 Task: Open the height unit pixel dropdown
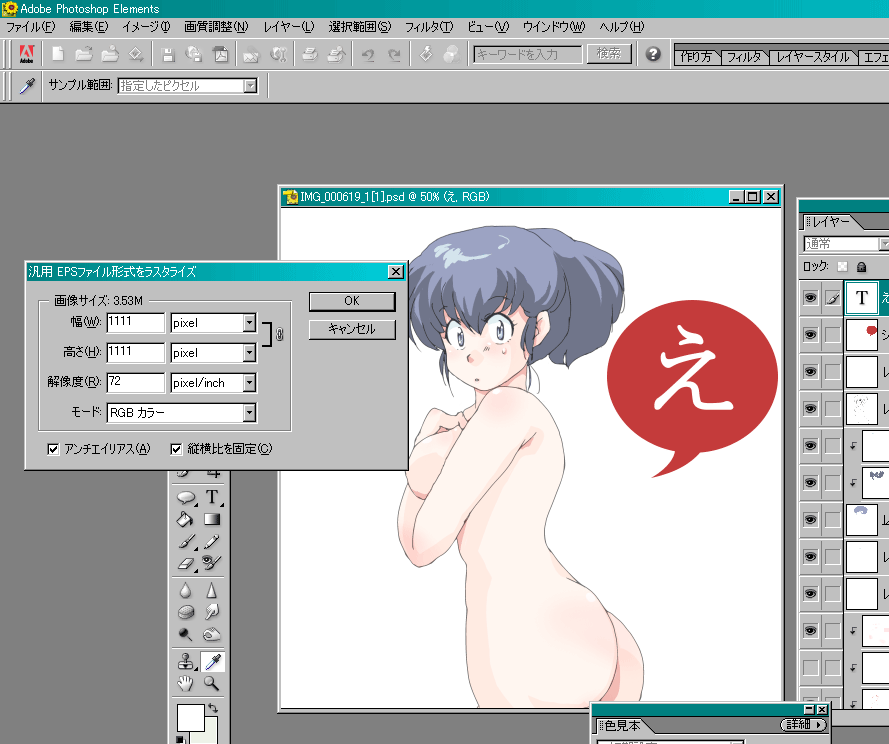(x=249, y=353)
